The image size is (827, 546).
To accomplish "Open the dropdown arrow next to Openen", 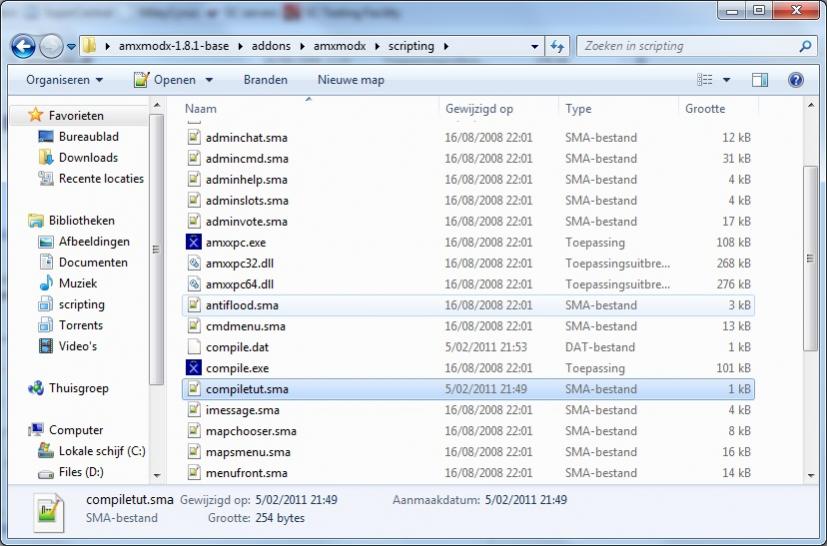I will [209, 80].
